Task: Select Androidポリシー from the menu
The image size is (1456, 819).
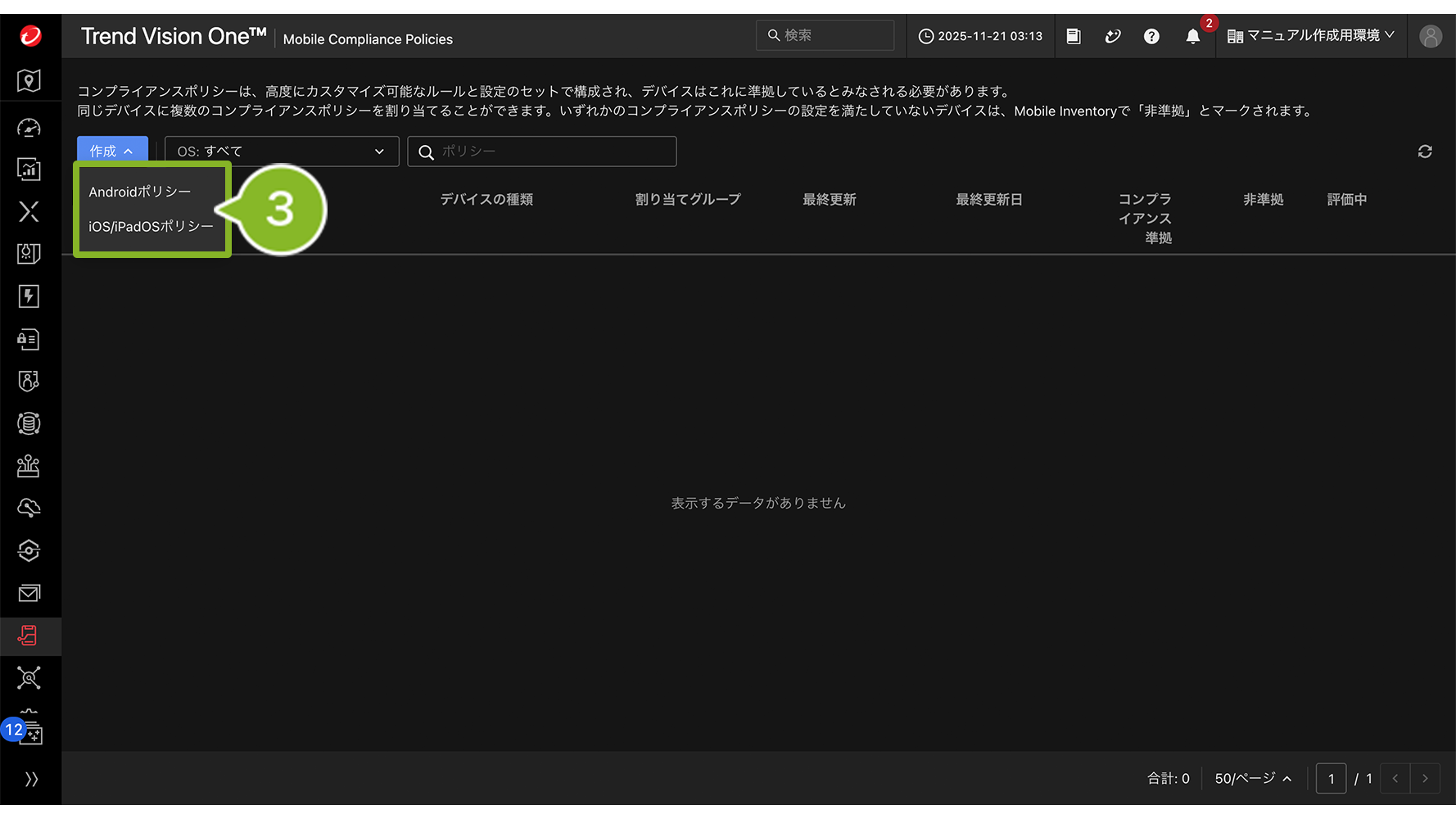Action: point(140,192)
